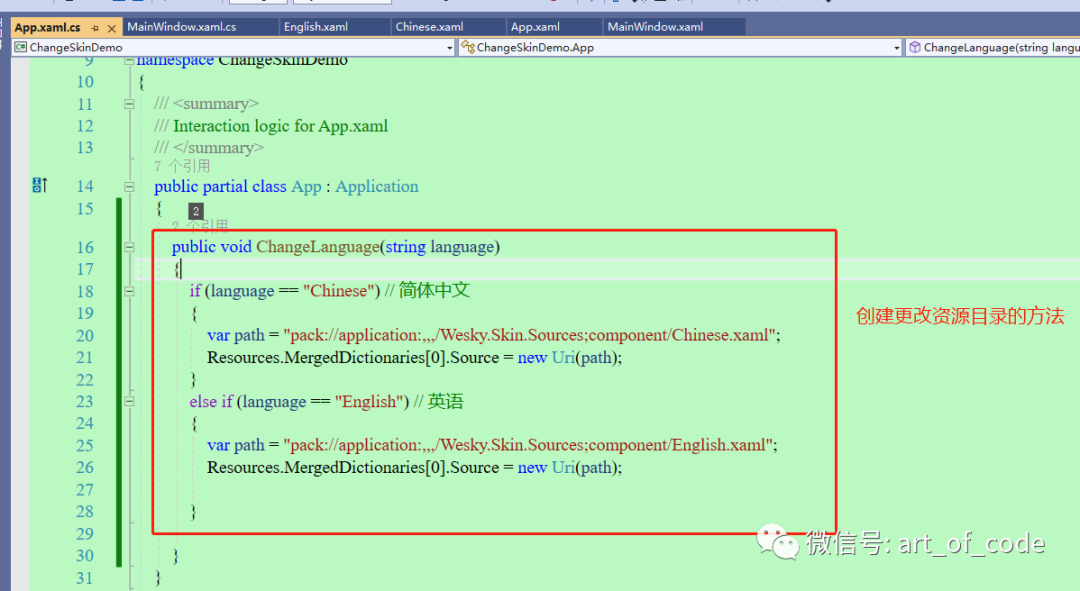Click line number 20 in the margin

pyautogui.click(x=85, y=335)
